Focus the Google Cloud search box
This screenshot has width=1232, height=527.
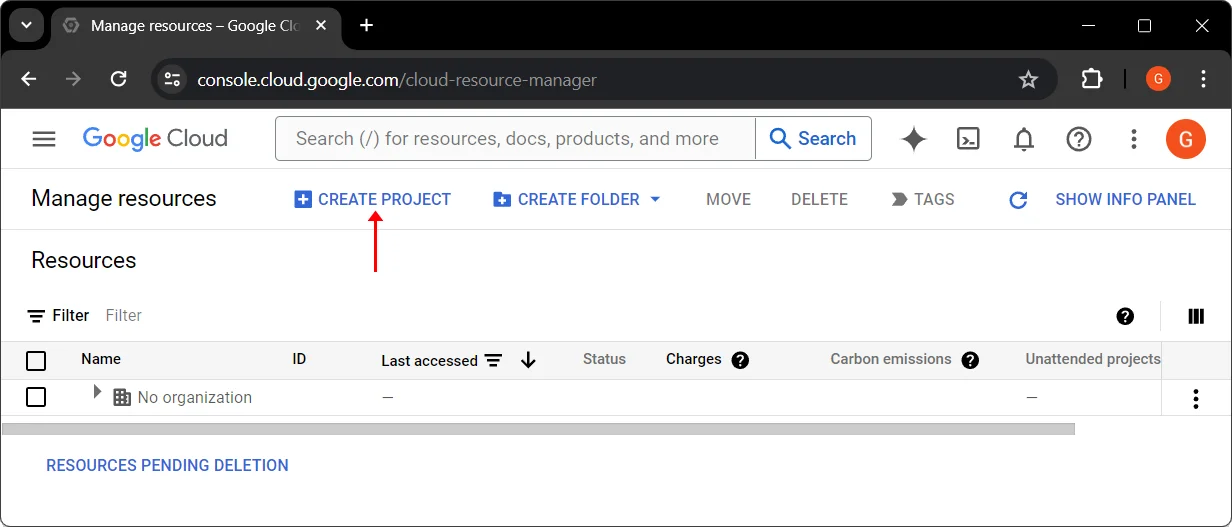(515, 139)
